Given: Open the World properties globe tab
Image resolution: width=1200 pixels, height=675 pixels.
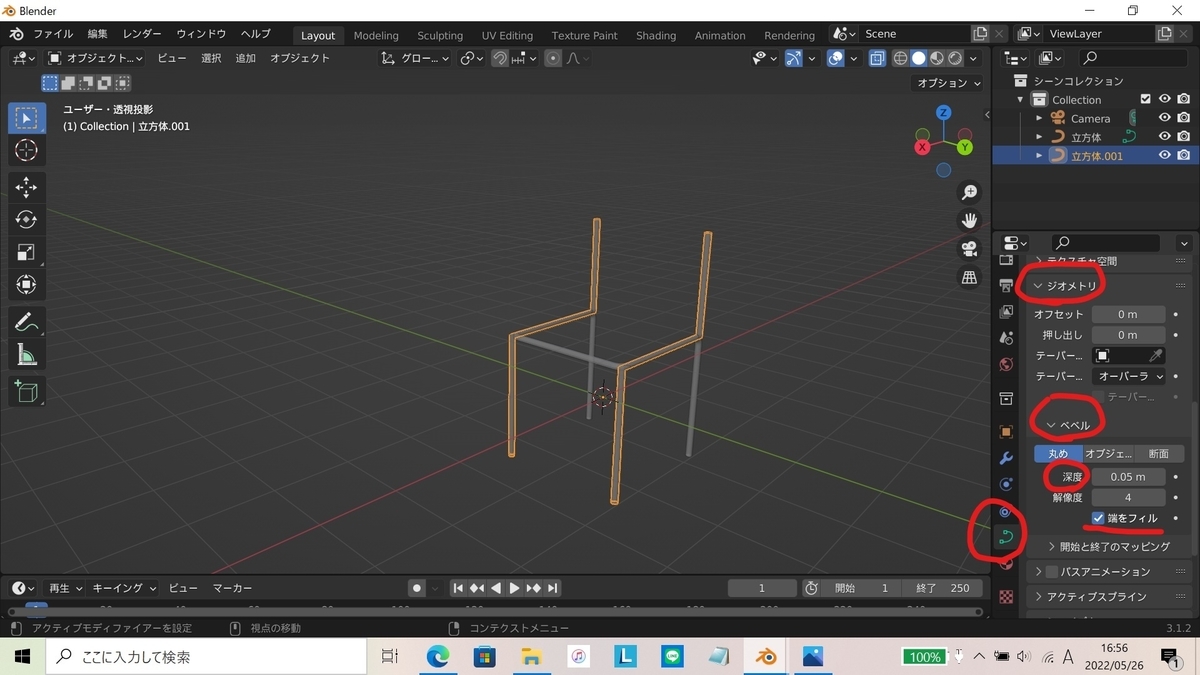Looking at the screenshot, I should coord(1007,364).
